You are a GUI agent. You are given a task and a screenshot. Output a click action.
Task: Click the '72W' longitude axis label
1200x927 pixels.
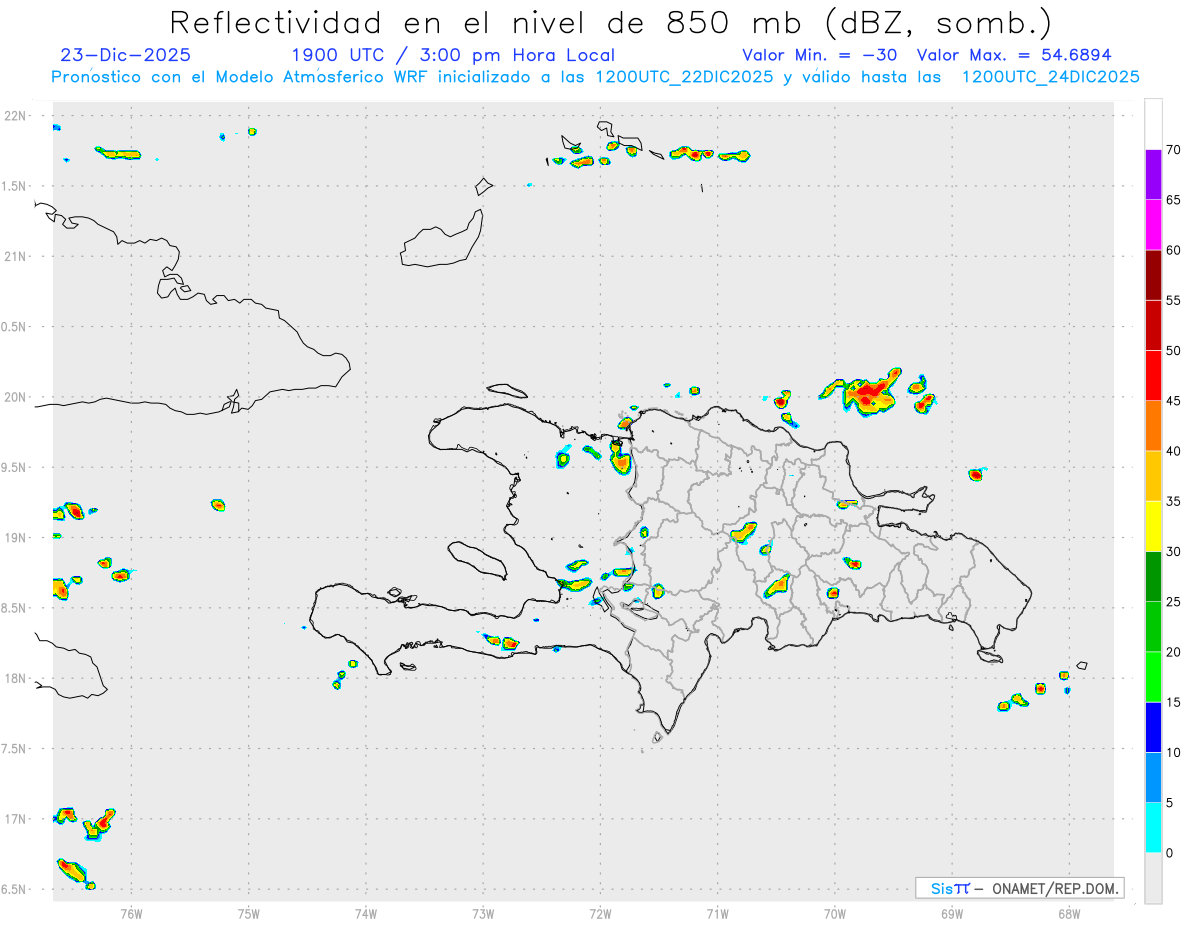click(600, 913)
